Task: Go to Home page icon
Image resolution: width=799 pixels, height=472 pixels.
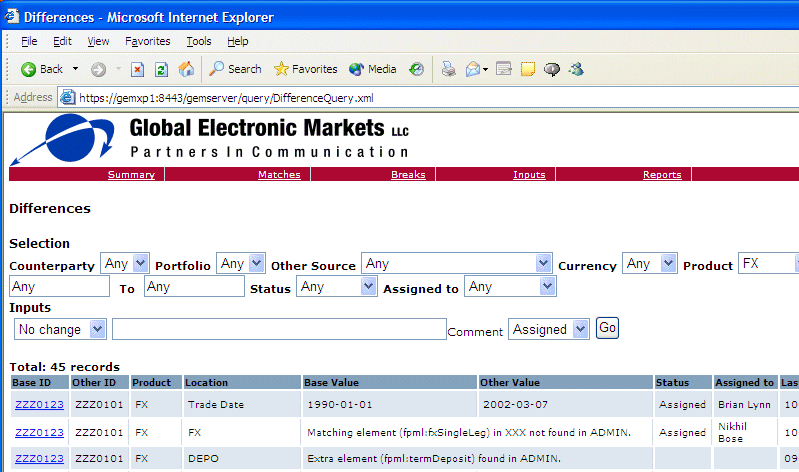Action: click(186, 69)
